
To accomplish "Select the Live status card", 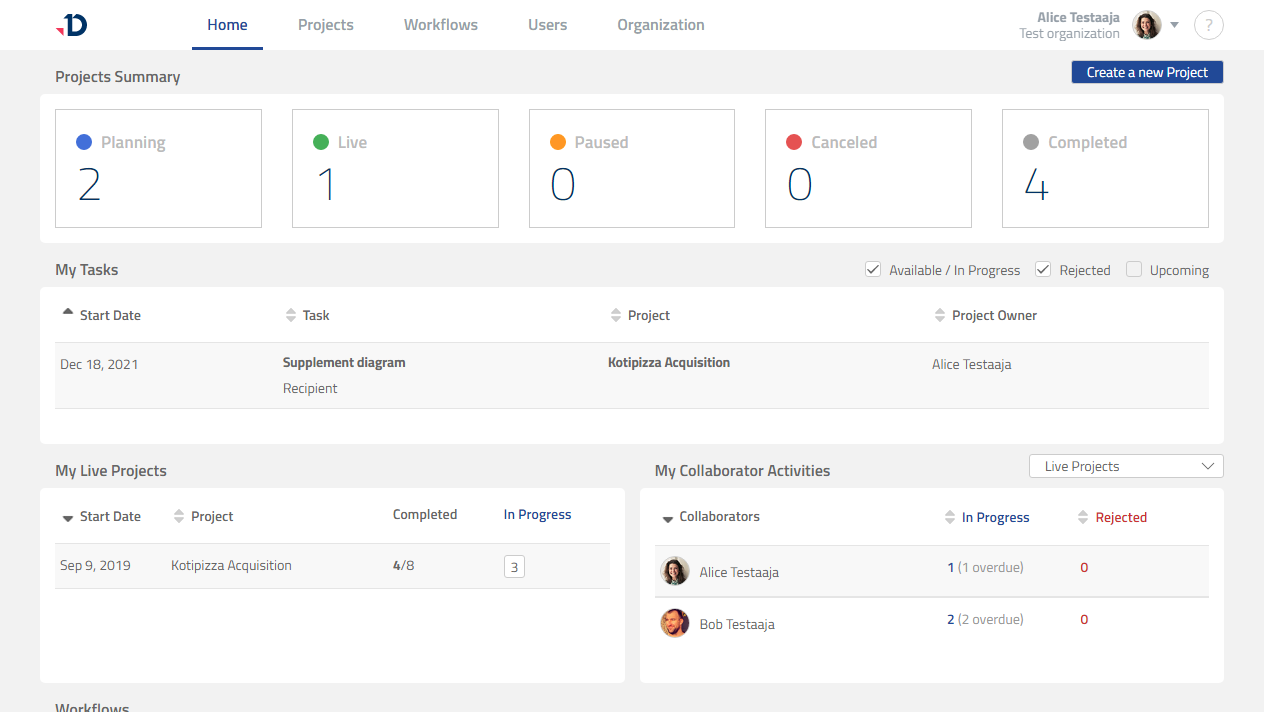I will click(394, 168).
